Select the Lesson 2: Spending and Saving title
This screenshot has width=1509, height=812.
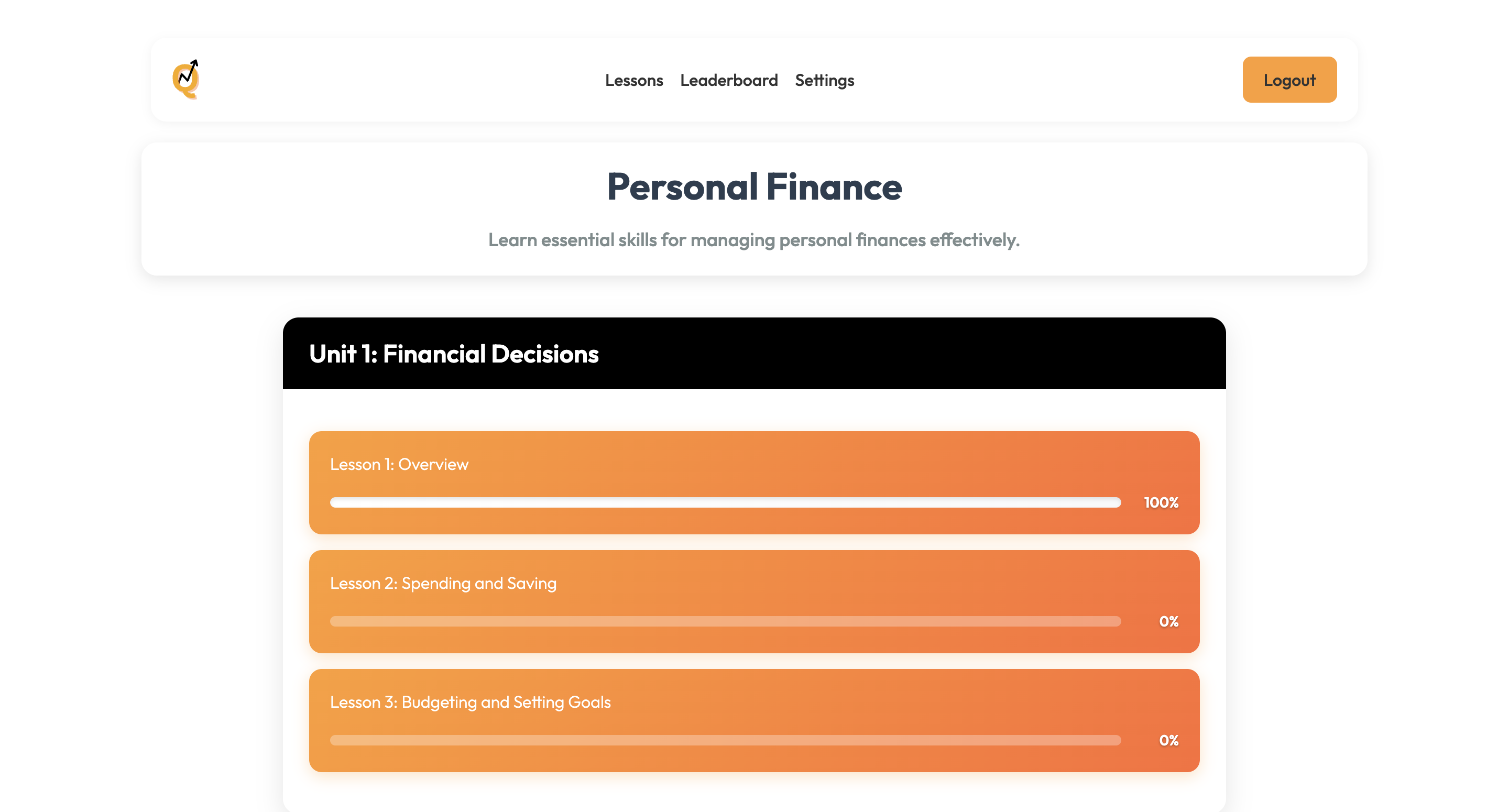click(443, 584)
